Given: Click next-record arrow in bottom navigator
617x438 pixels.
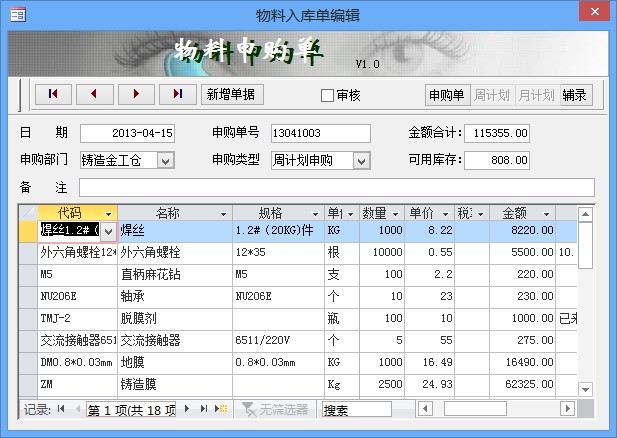Looking at the screenshot, I should click(187, 409).
